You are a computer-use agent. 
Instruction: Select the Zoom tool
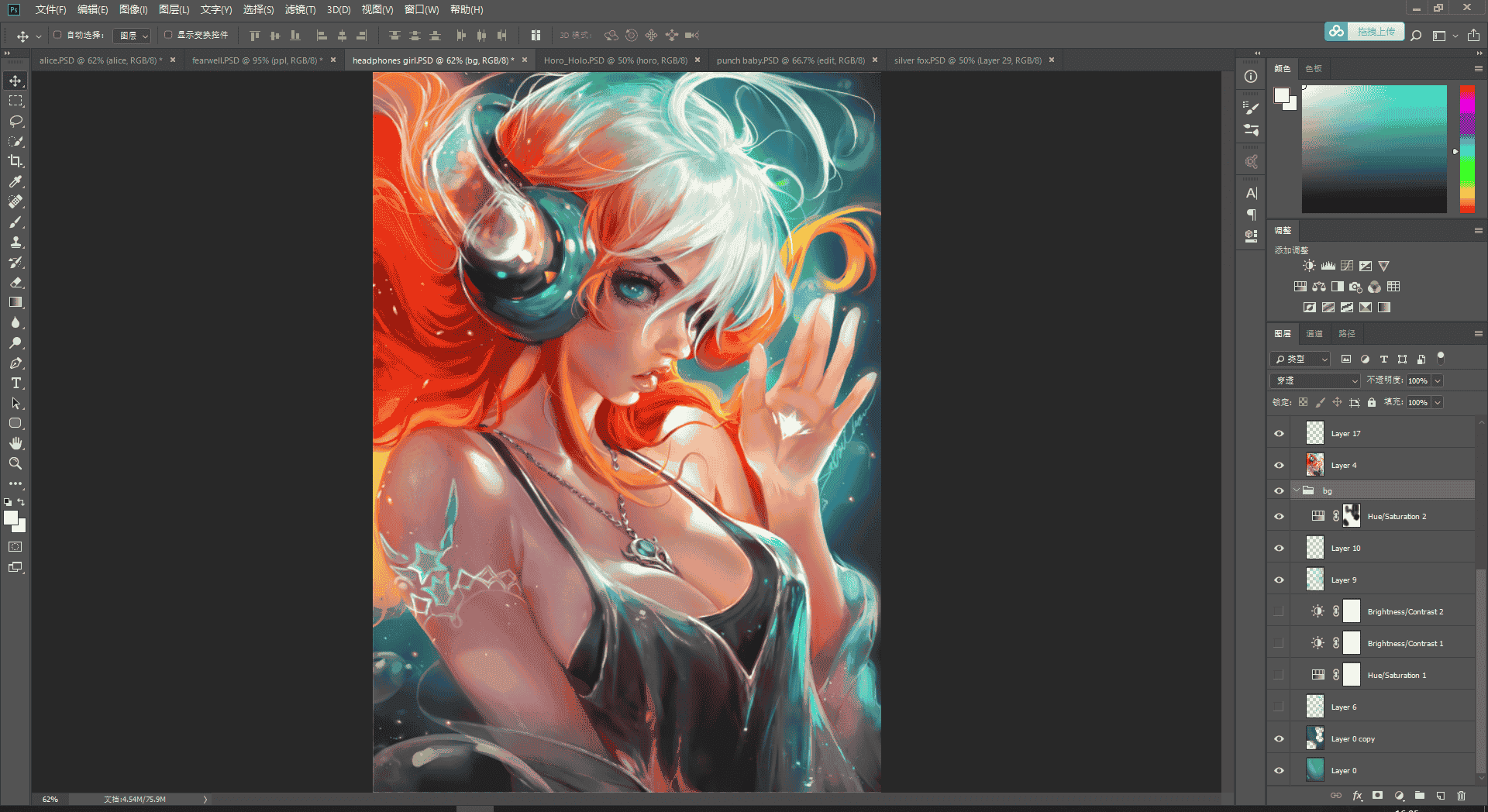(x=15, y=463)
